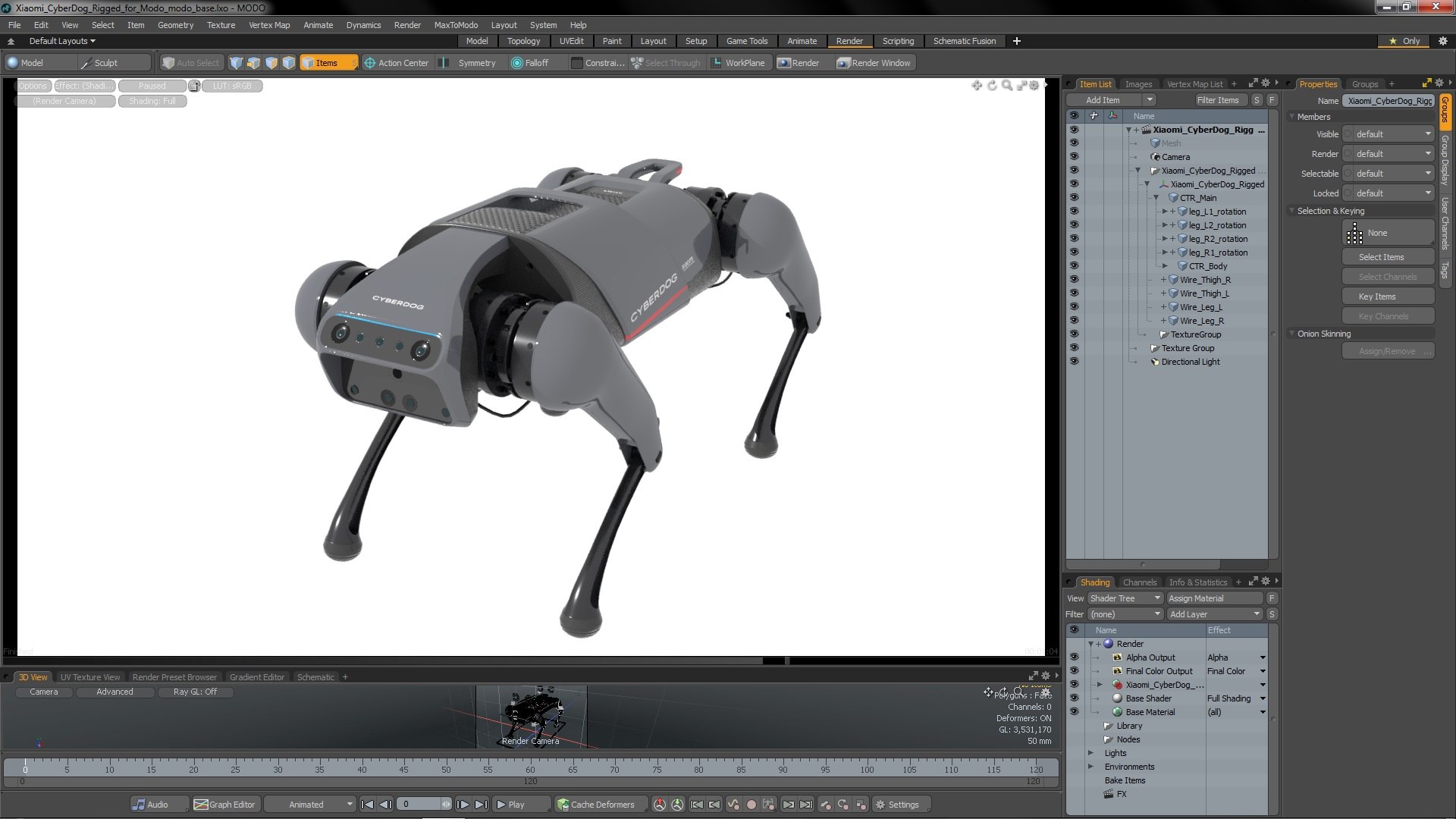Open the Texture menu
The height and width of the screenshot is (819, 1456).
tap(221, 25)
